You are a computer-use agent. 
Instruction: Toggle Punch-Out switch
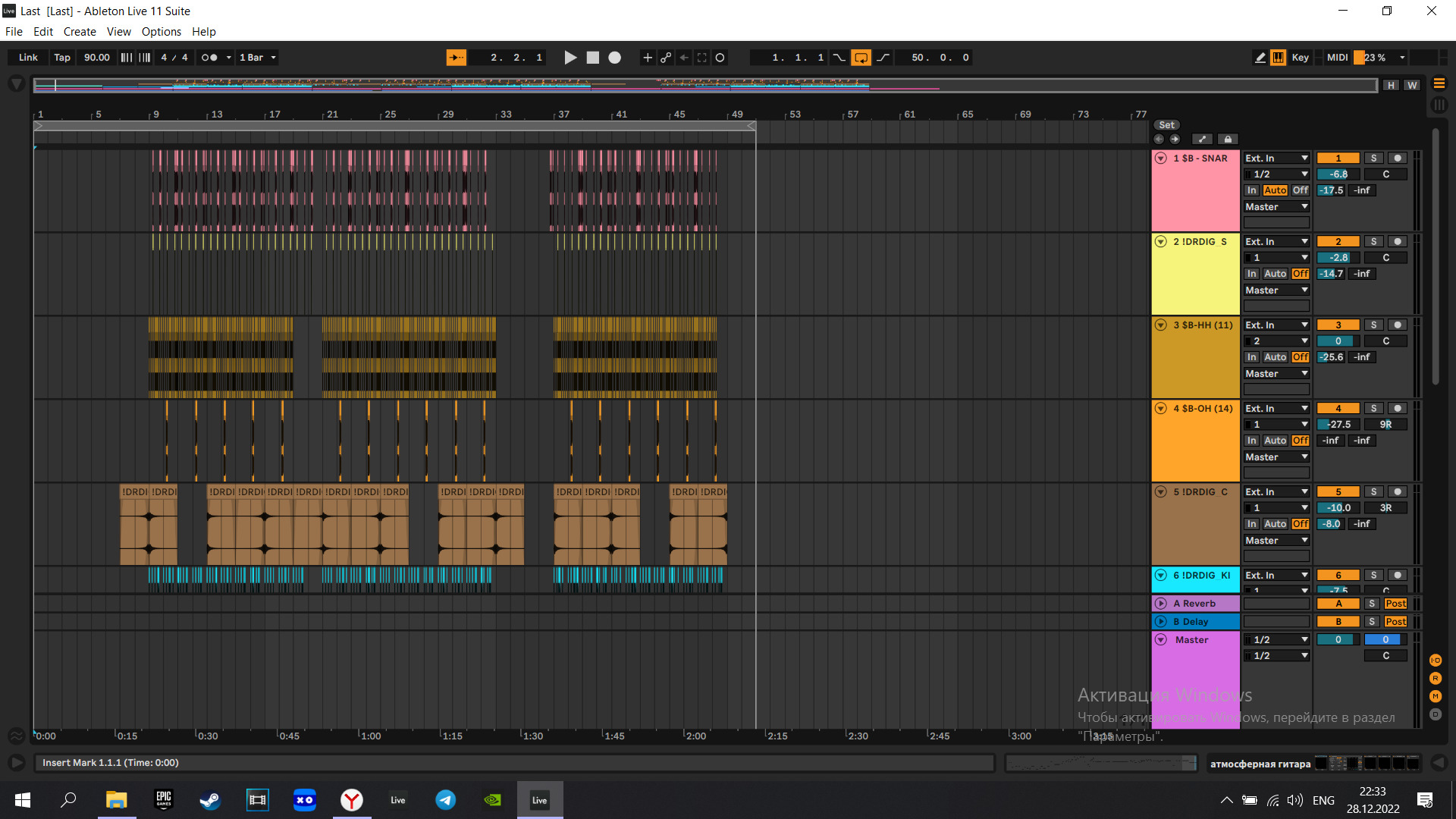pyautogui.click(x=883, y=58)
